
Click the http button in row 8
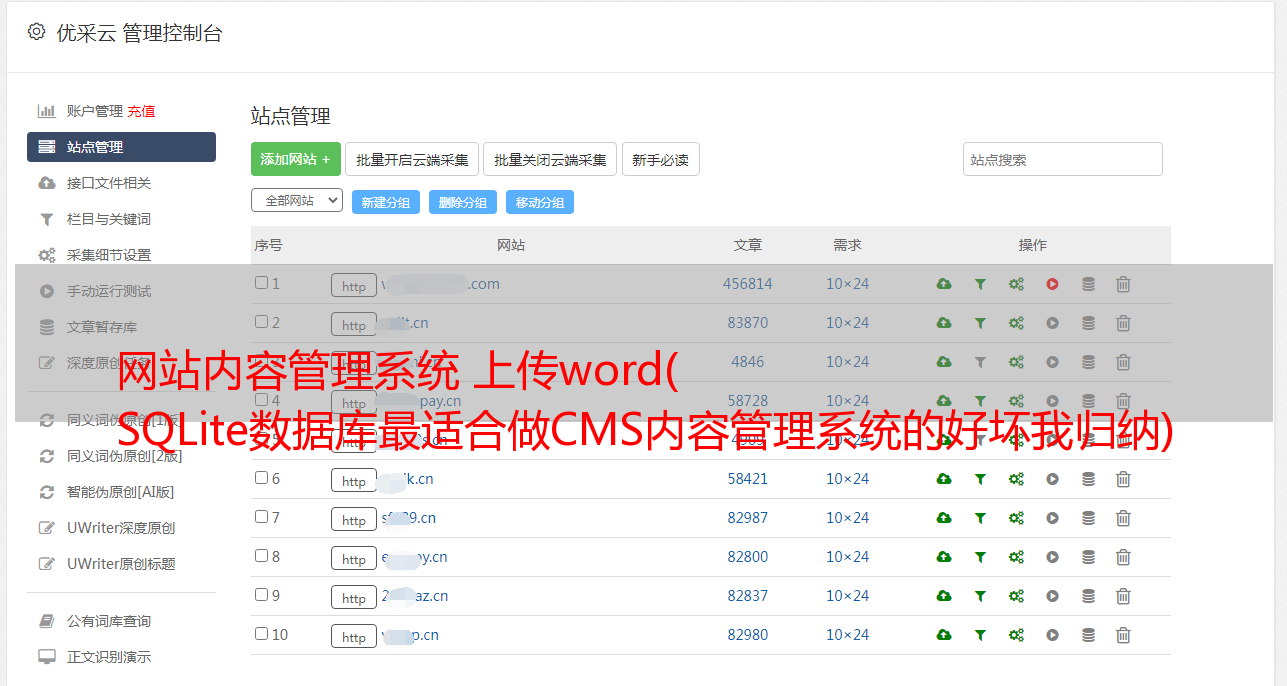tap(354, 558)
